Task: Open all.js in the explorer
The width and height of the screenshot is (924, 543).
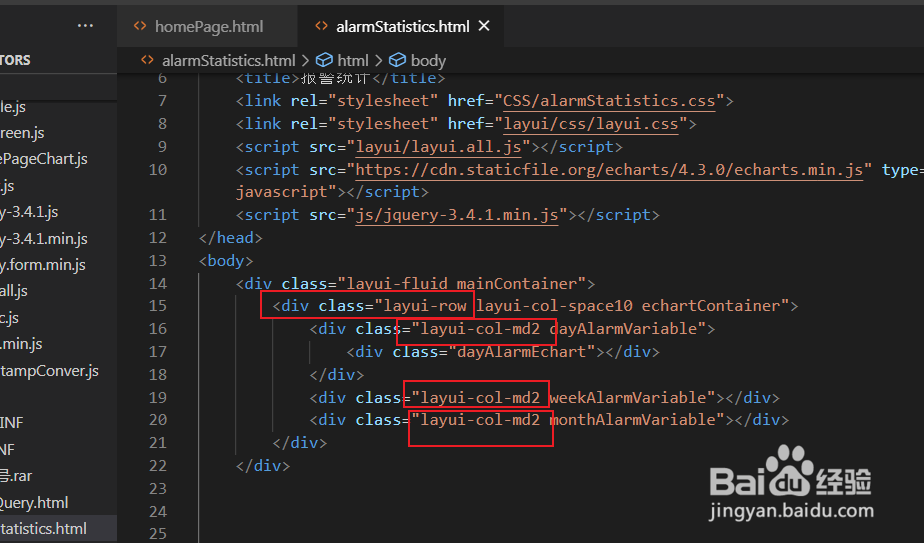Action: click(x=14, y=291)
